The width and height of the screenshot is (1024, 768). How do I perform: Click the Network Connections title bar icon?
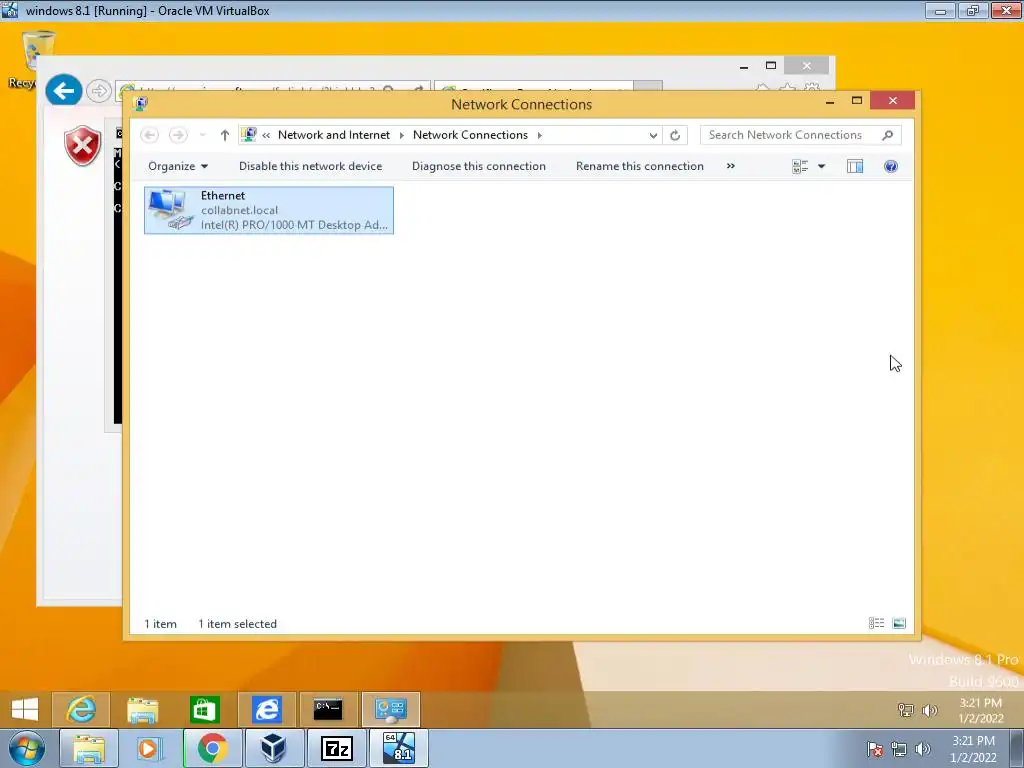(140, 104)
